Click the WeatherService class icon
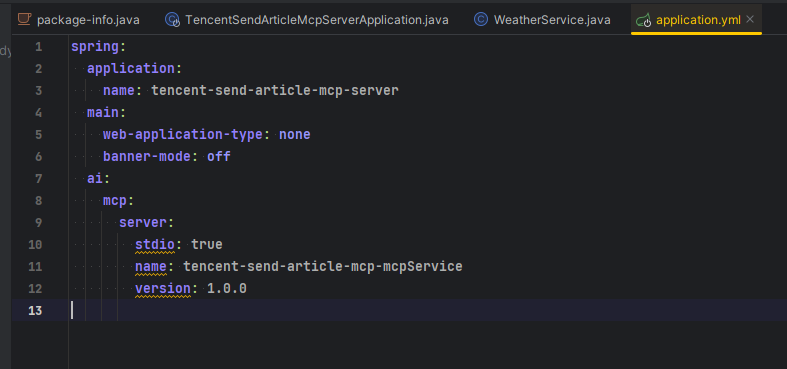The width and height of the screenshot is (787, 369). [481, 20]
